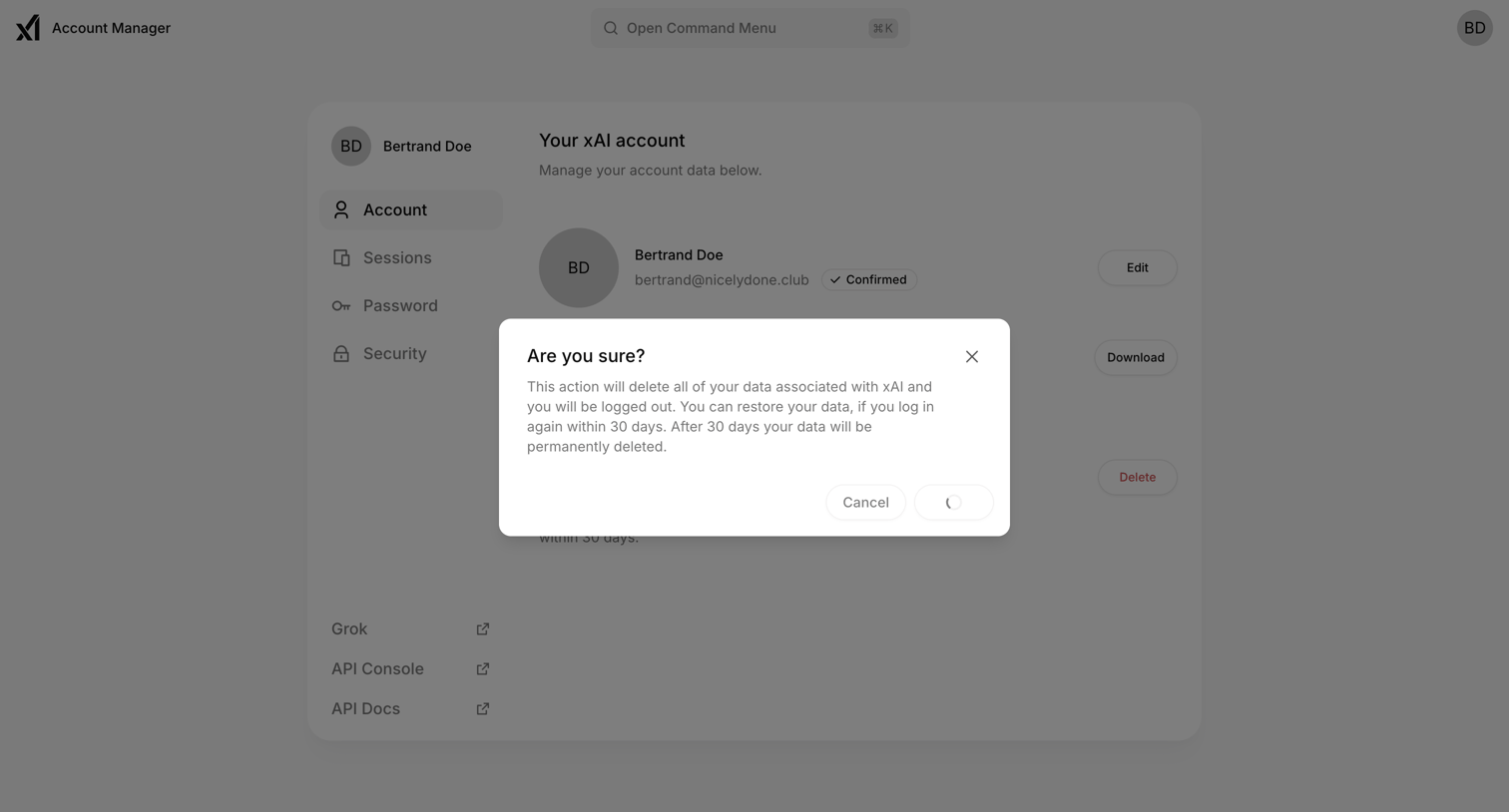This screenshot has height=812, width=1509.
Task: Click the Security lock icon
Action: [x=341, y=353]
